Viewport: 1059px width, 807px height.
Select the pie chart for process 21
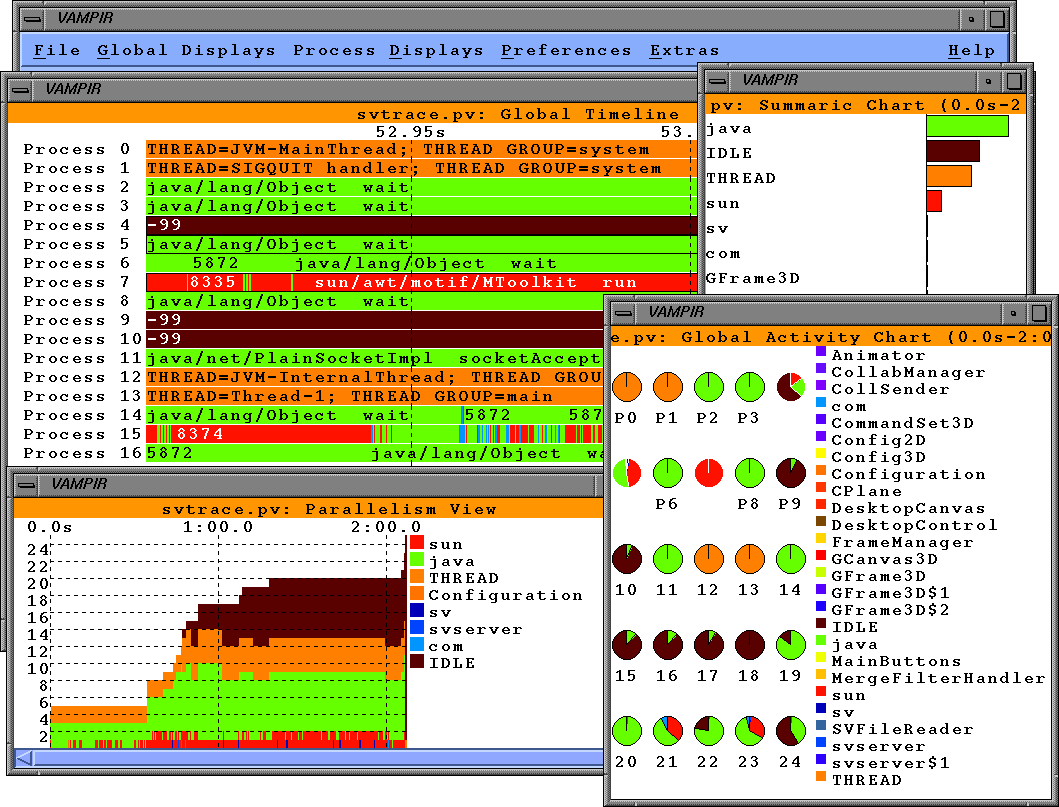click(668, 731)
